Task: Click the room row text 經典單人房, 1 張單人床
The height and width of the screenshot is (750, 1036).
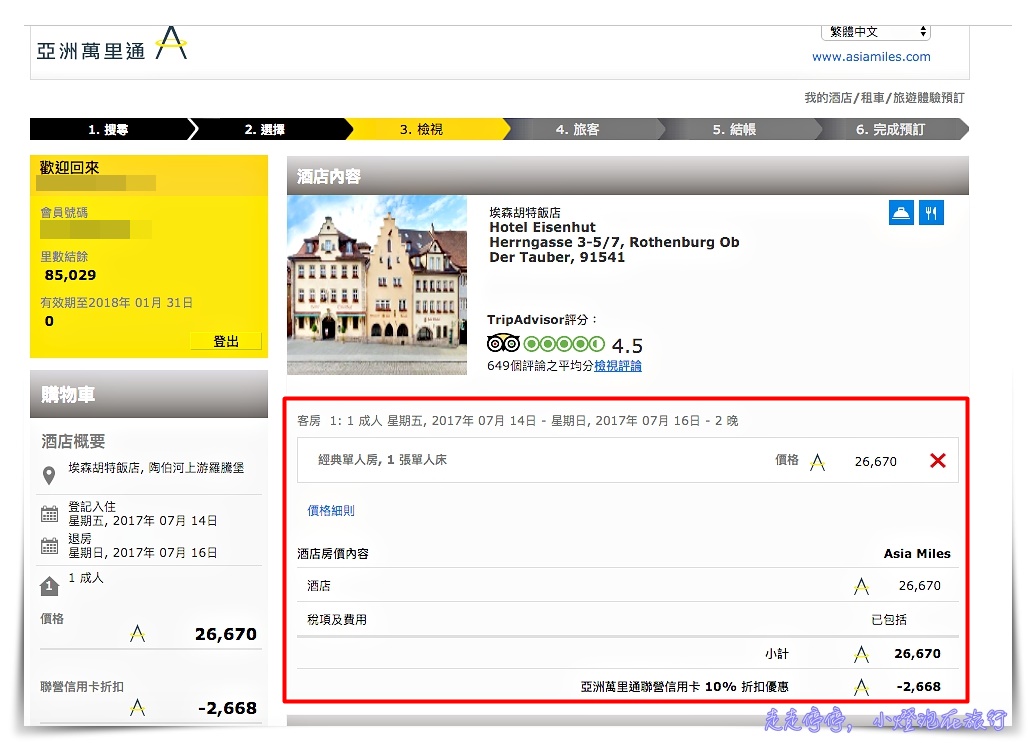Action: click(383, 460)
